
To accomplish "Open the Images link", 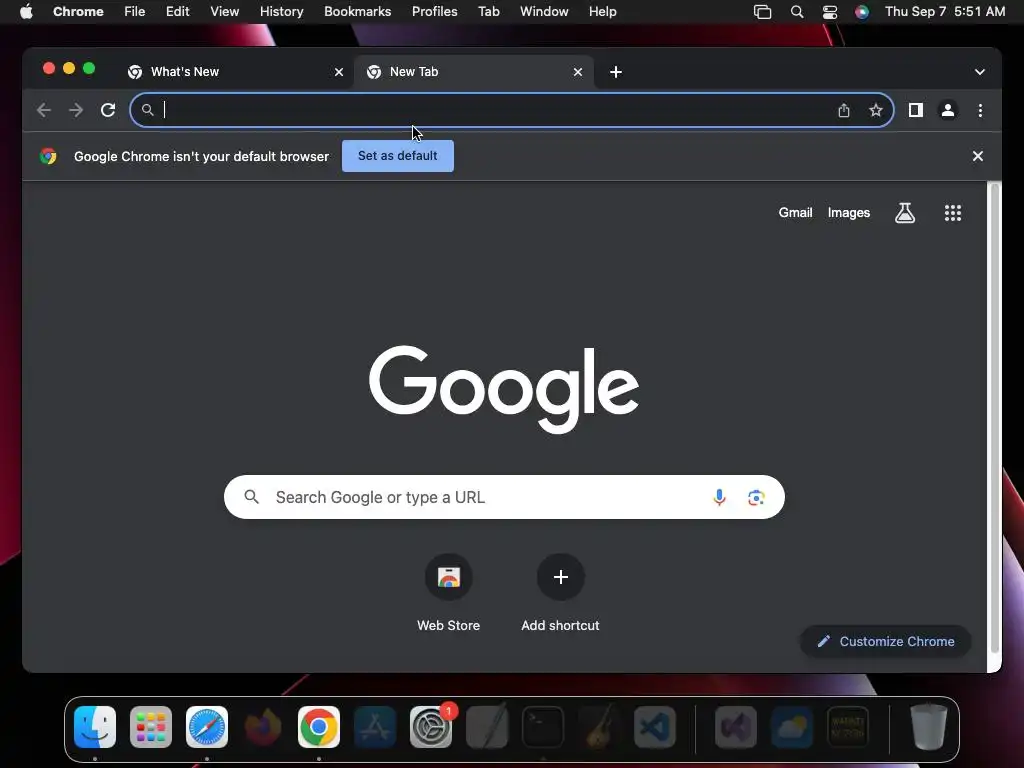I will click(848, 213).
